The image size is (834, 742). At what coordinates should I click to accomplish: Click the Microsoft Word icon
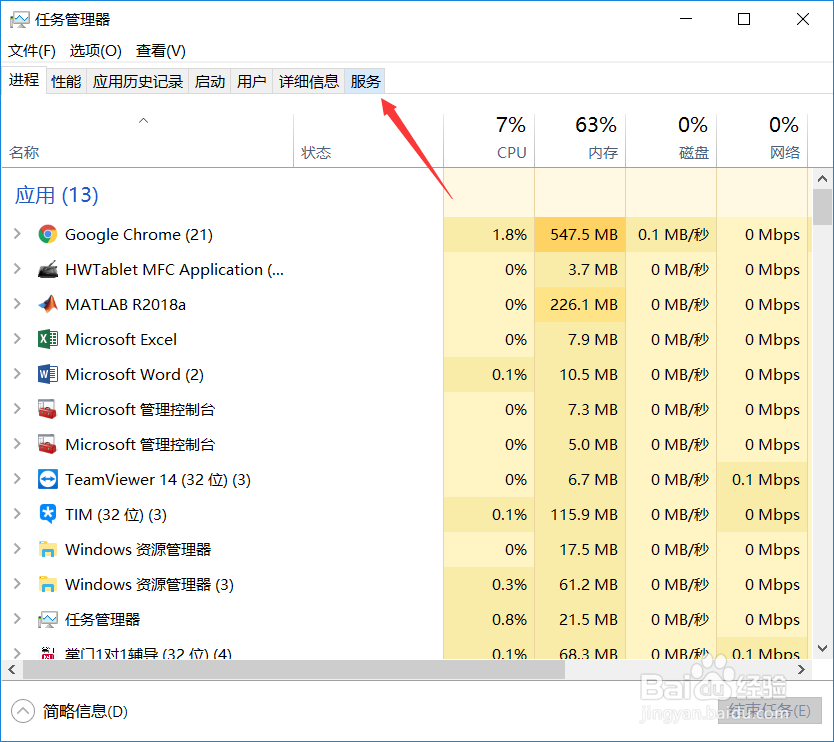(48, 374)
